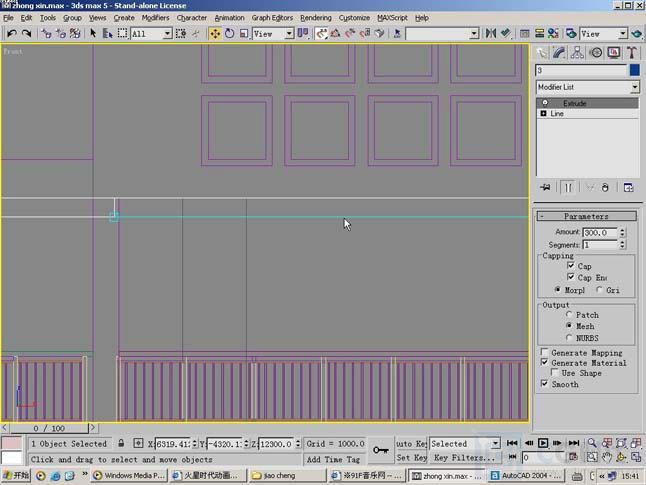Toggle the Smooth checkbox
This screenshot has width=646, height=485.
[544, 384]
